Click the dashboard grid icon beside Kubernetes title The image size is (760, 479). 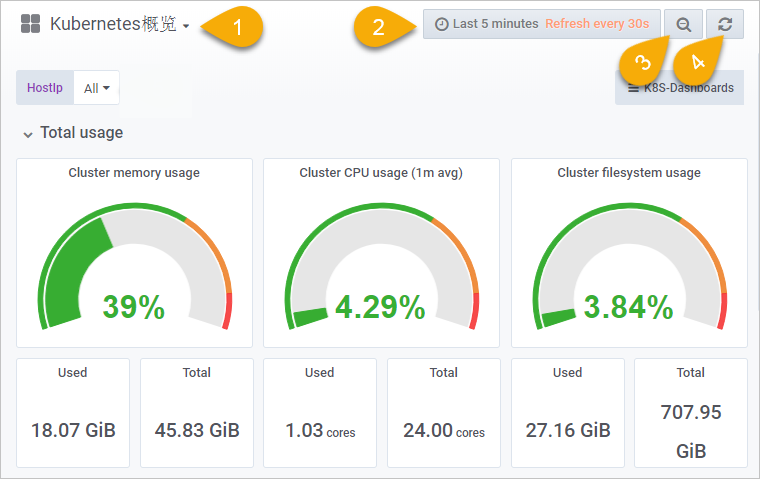coord(31,24)
